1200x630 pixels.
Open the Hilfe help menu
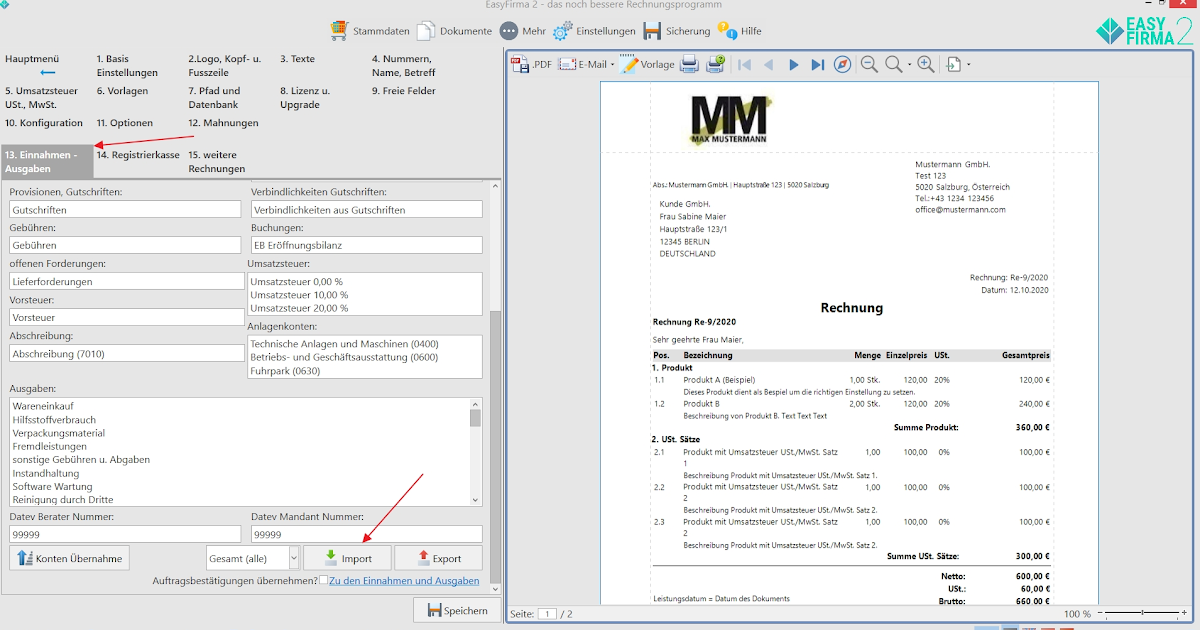(x=739, y=31)
